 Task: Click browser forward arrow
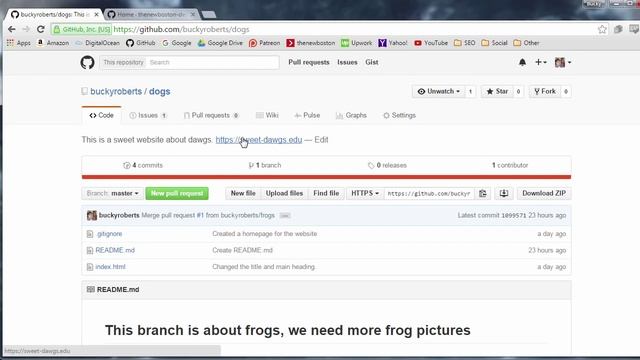tap(26, 29)
